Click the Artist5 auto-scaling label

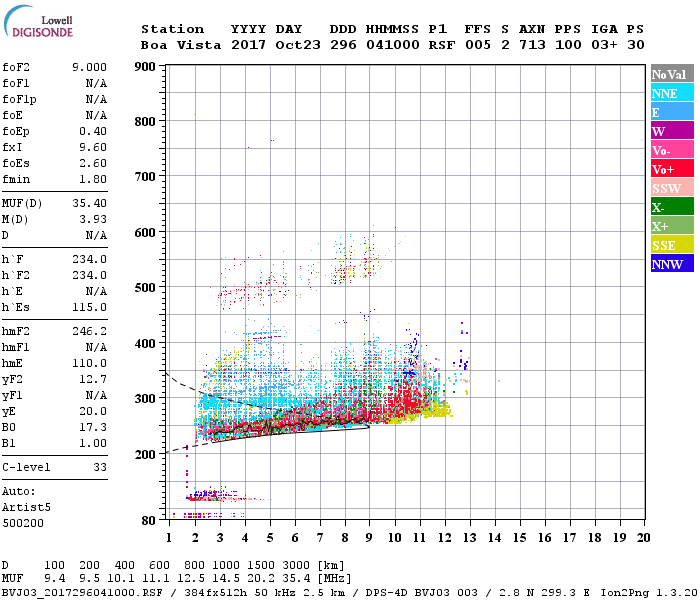[x=26, y=508]
